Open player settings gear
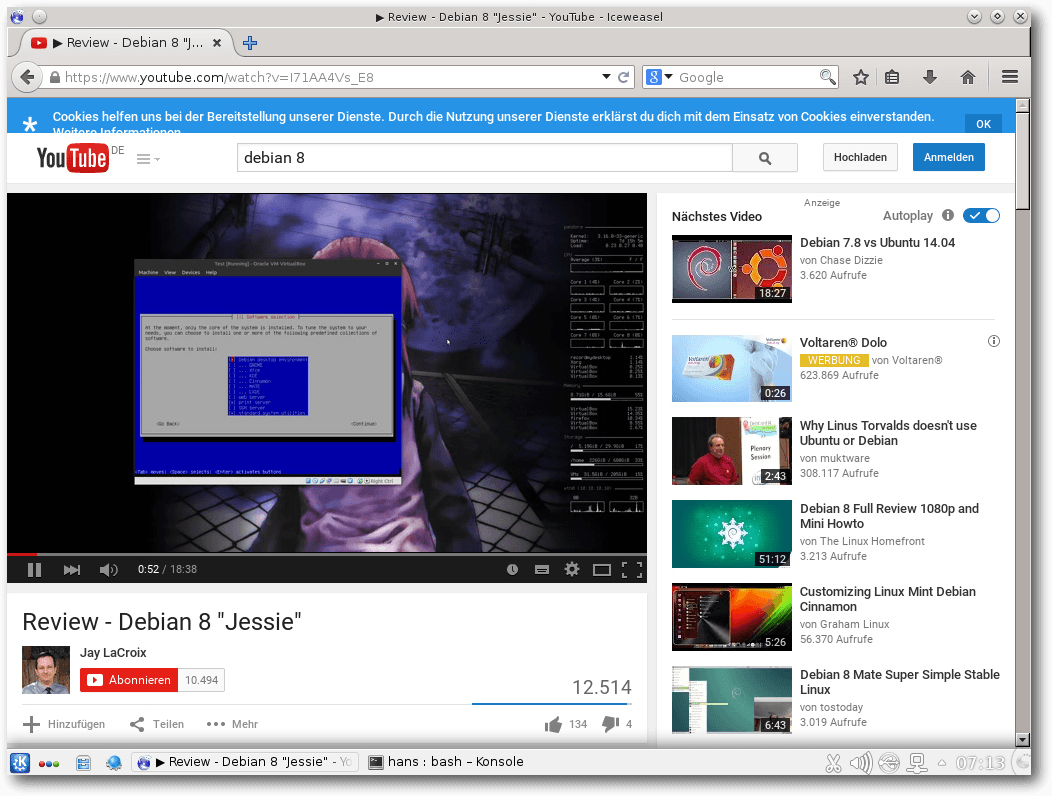The width and height of the screenshot is (1052, 796). (x=572, y=569)
